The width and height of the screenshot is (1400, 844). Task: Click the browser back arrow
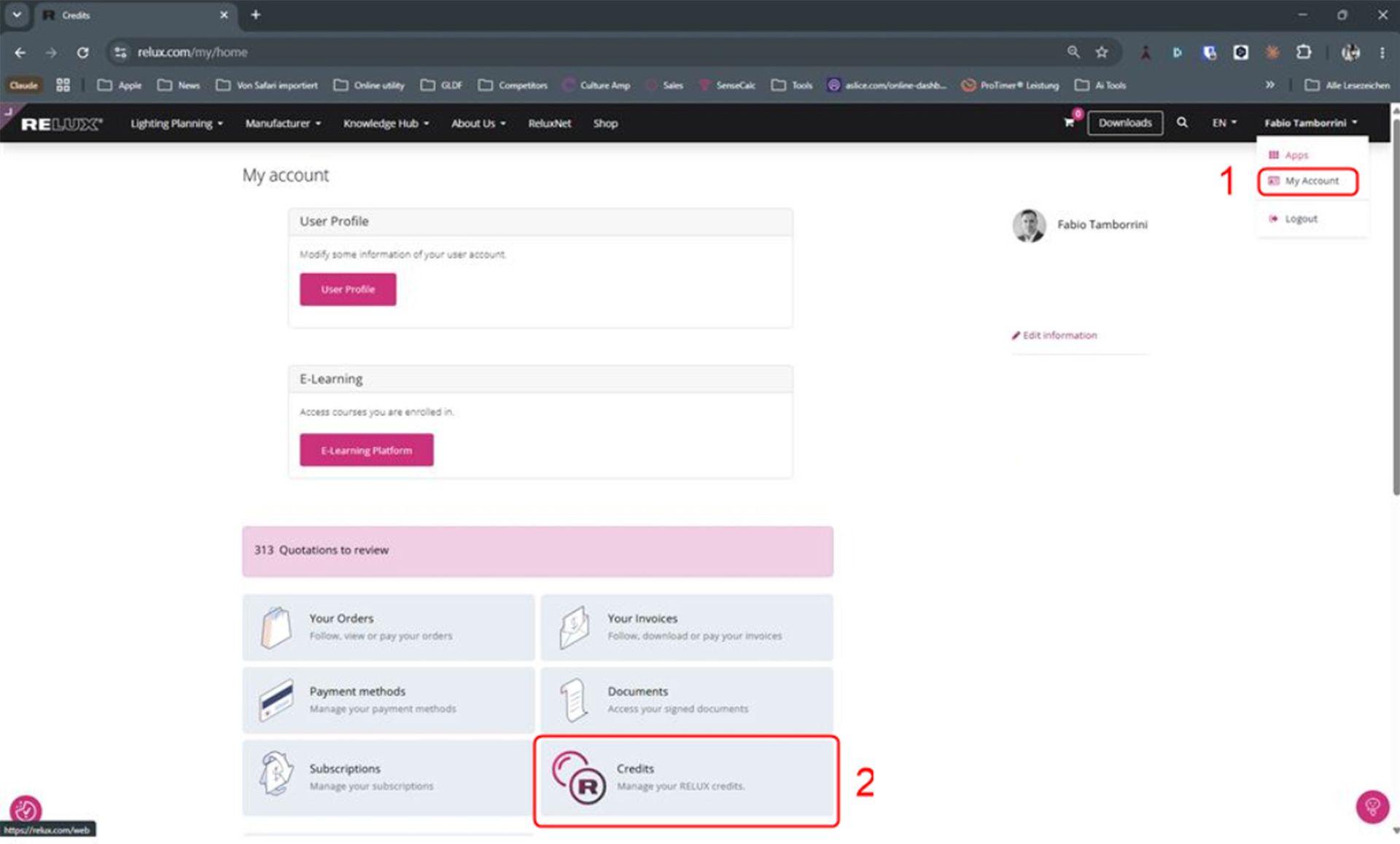click(20, 52)
